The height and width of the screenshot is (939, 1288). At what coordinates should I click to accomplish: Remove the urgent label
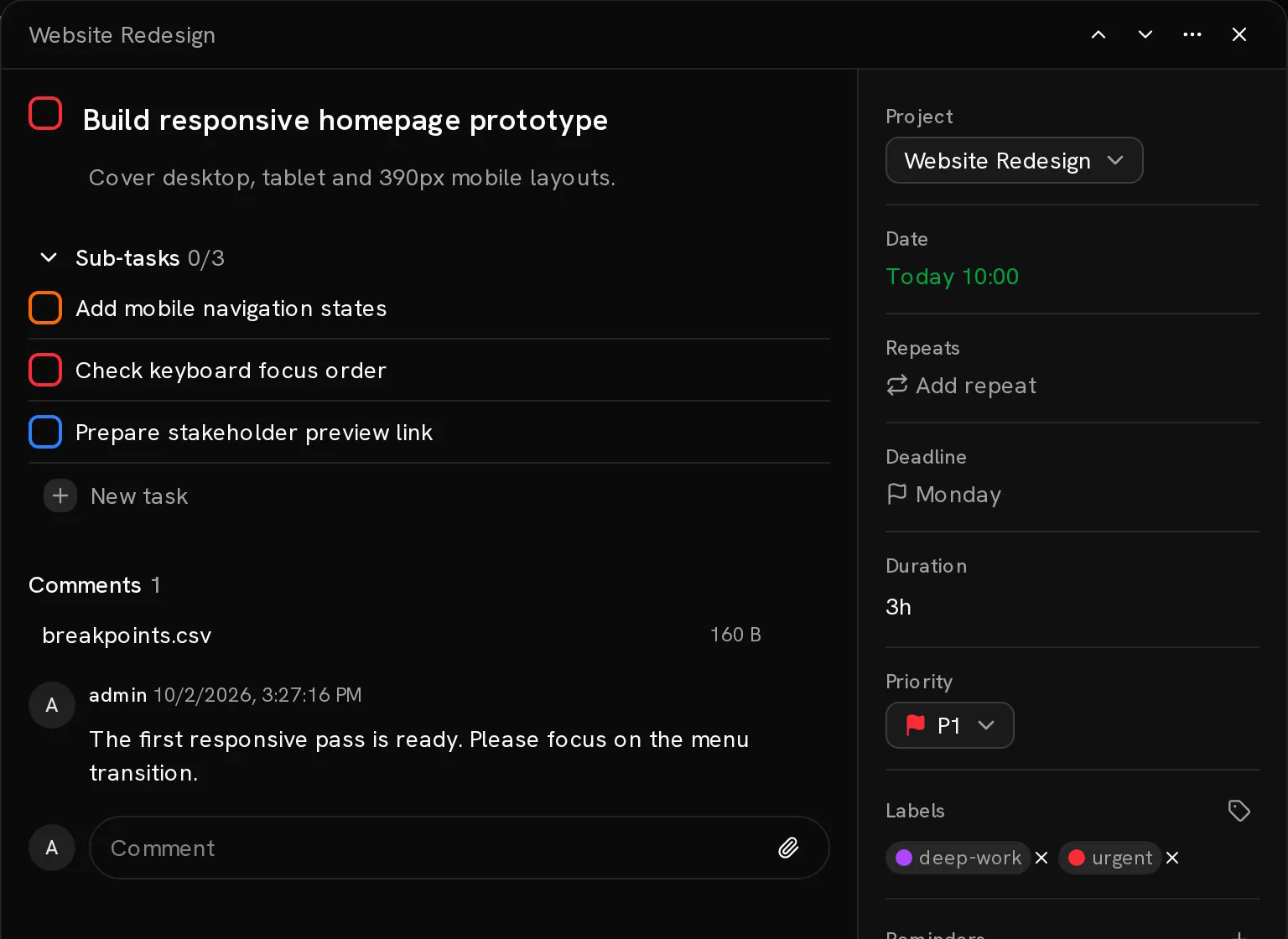point(1172,858)
